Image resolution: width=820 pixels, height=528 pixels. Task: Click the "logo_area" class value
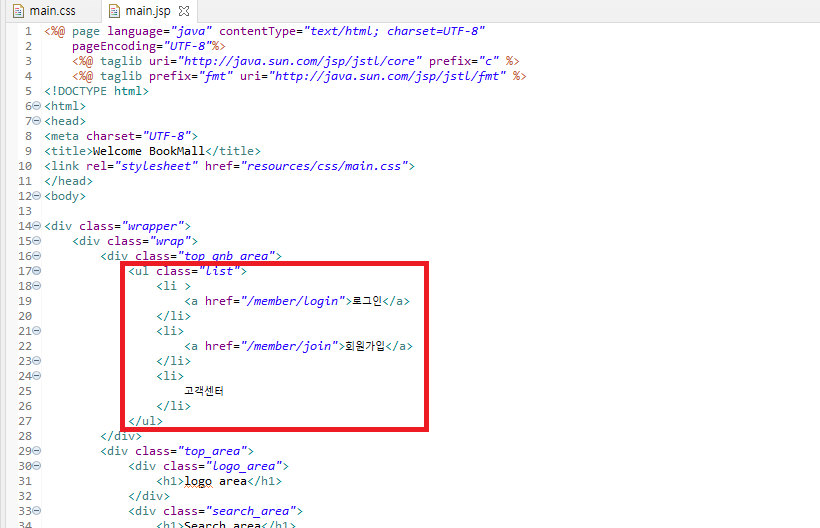244,466
